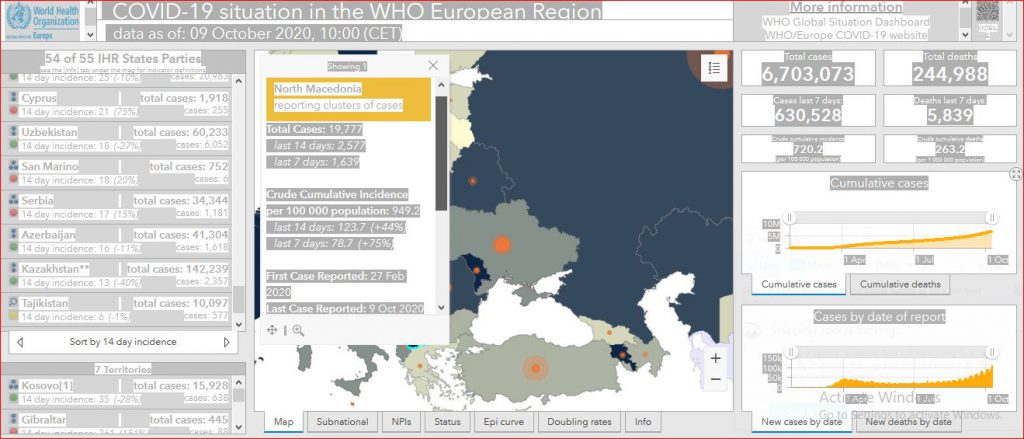
Task: Open the Status tab
Action: [447, 422]
